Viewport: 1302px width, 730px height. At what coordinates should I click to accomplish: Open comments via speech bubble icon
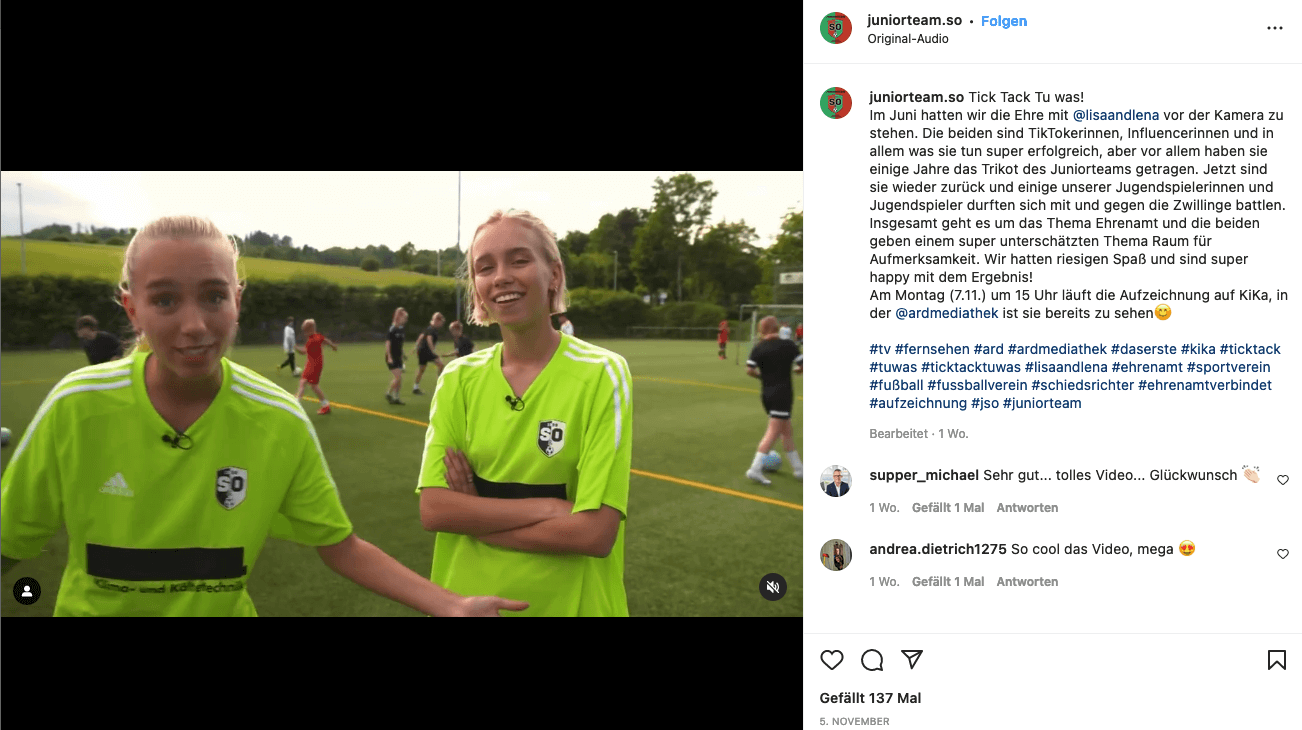coord(872,660)
